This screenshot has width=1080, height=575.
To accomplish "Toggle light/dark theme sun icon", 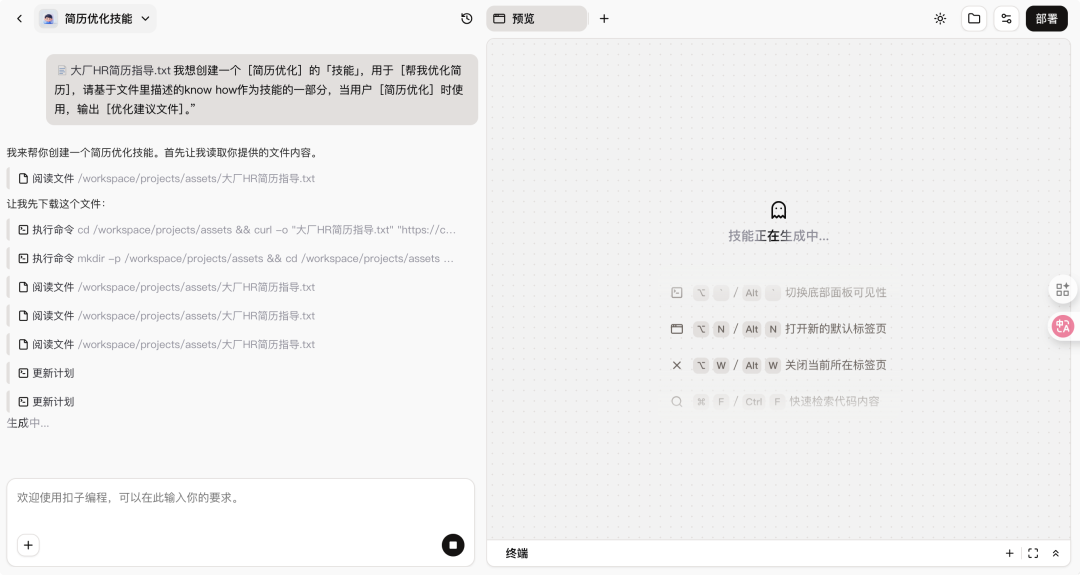I will (x=940, y=18).
